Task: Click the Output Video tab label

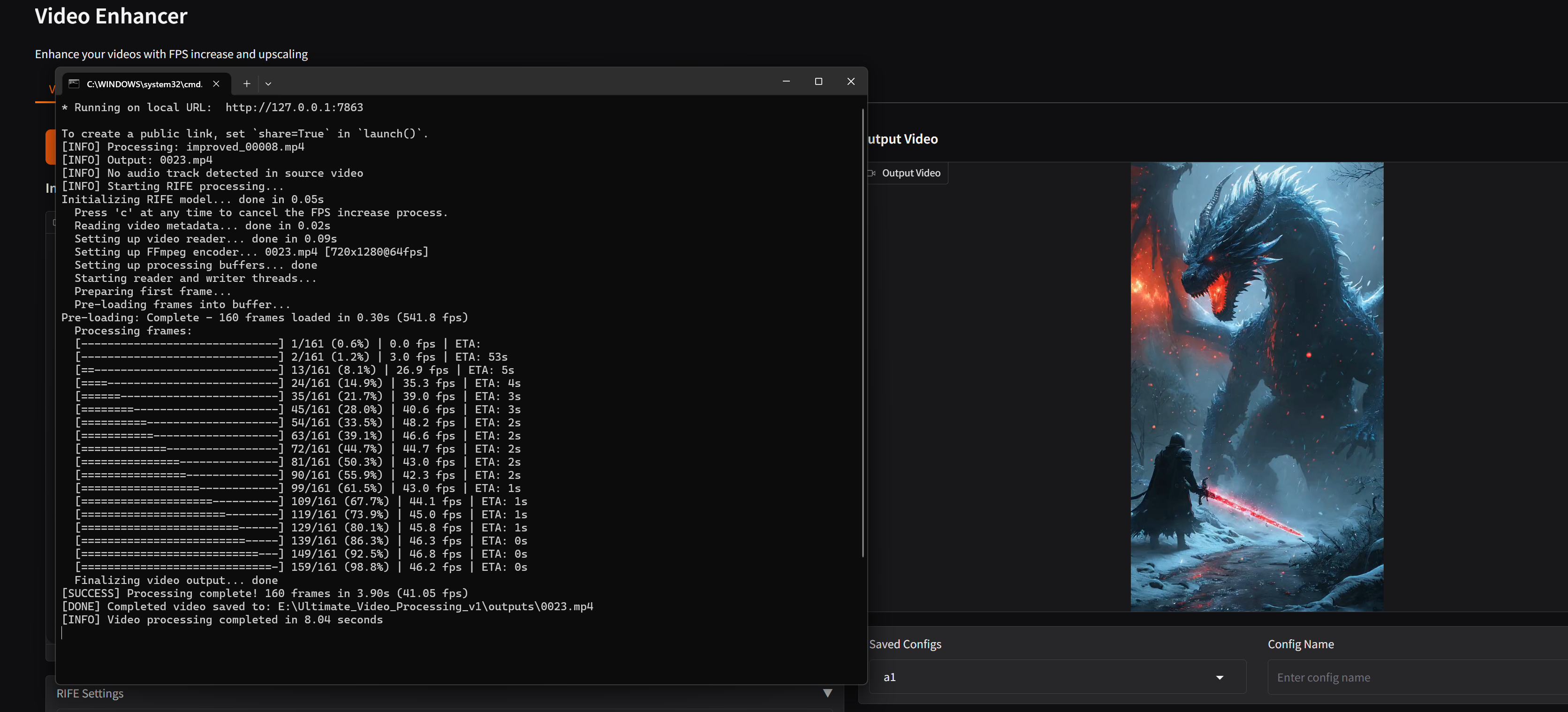Action: pyautogui.click(x=911, y=173)
